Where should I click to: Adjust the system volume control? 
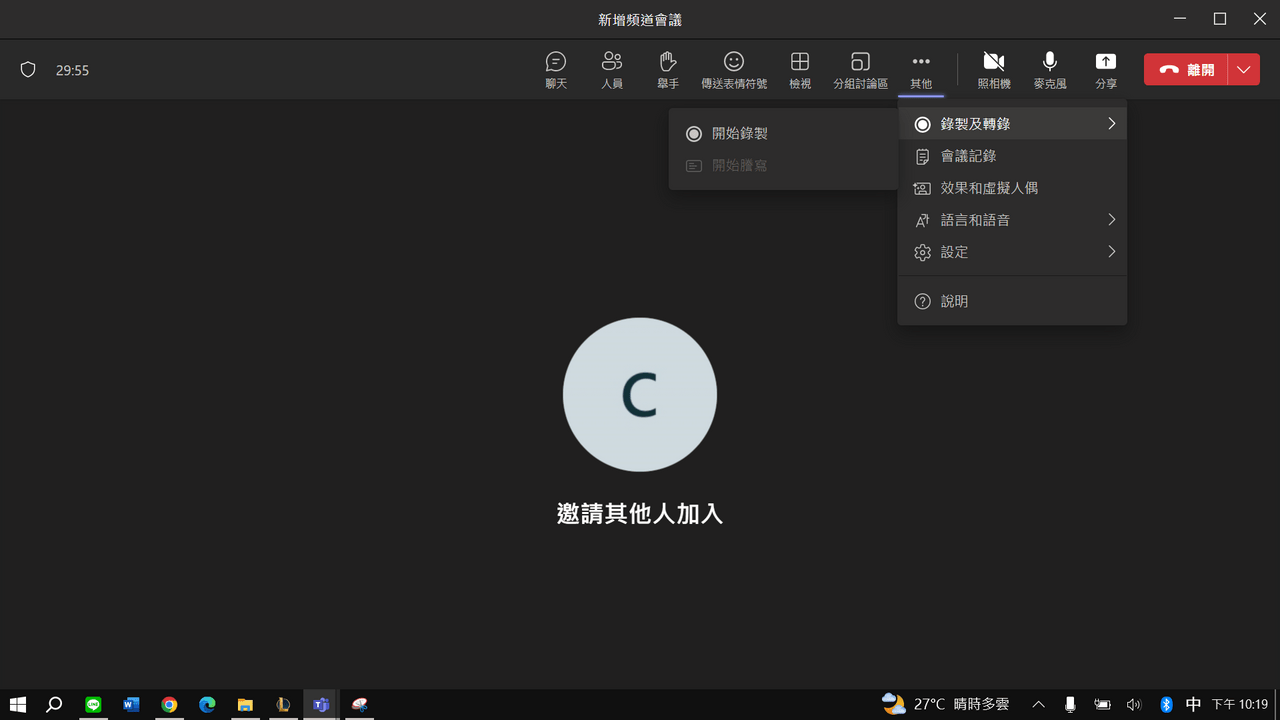point(1134,705)
